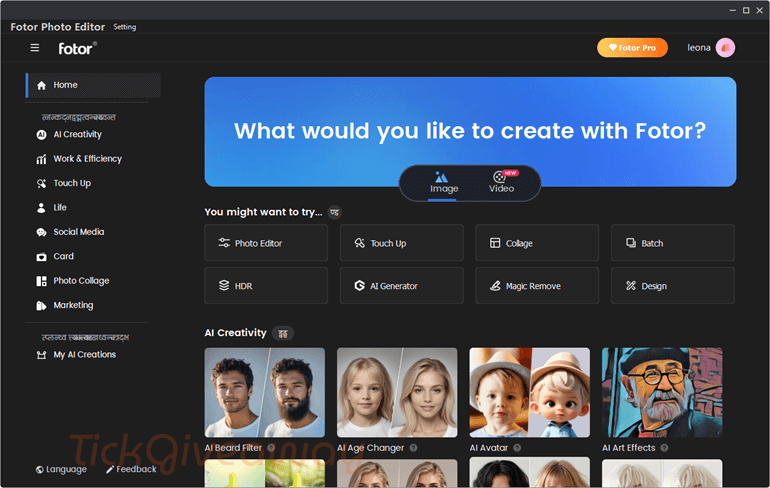Click the Feedback pencil icon
The height and width of the screenshot is (488, 770).
pyautogui.click(x=110, y=470)
